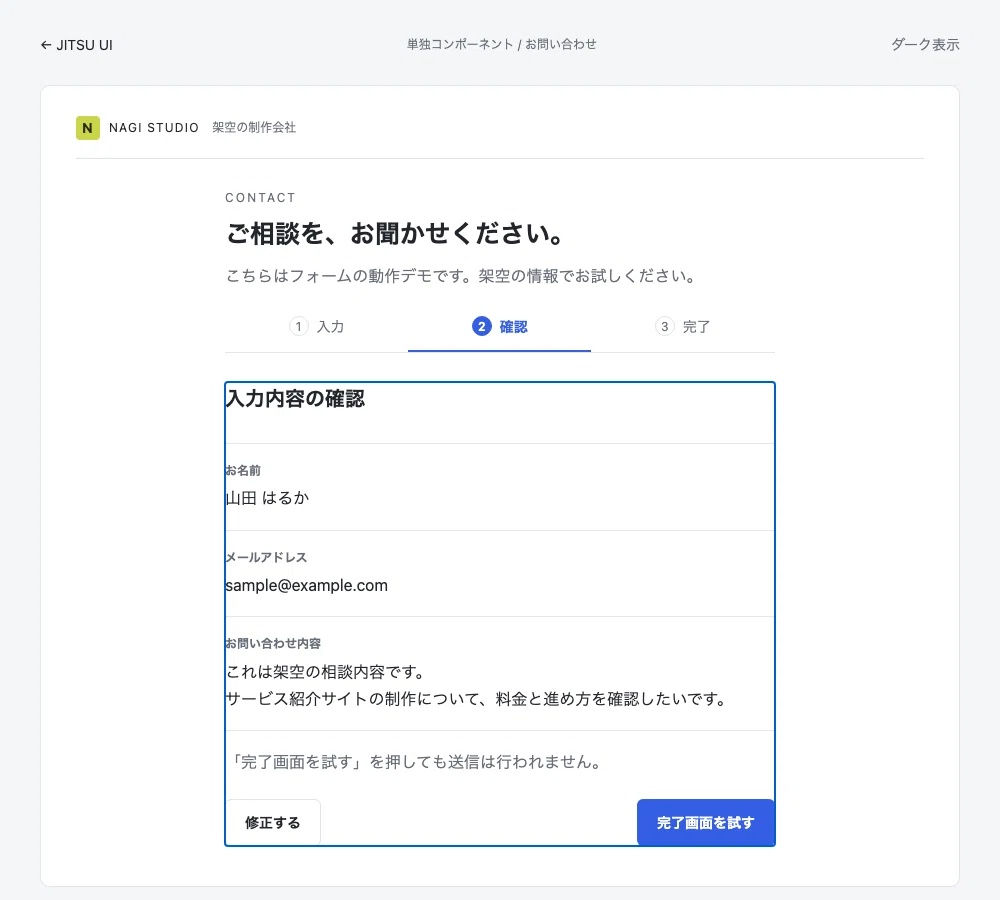Select the line starting サービス紹介サイト
1000x900 pixels.
(477, 698)
